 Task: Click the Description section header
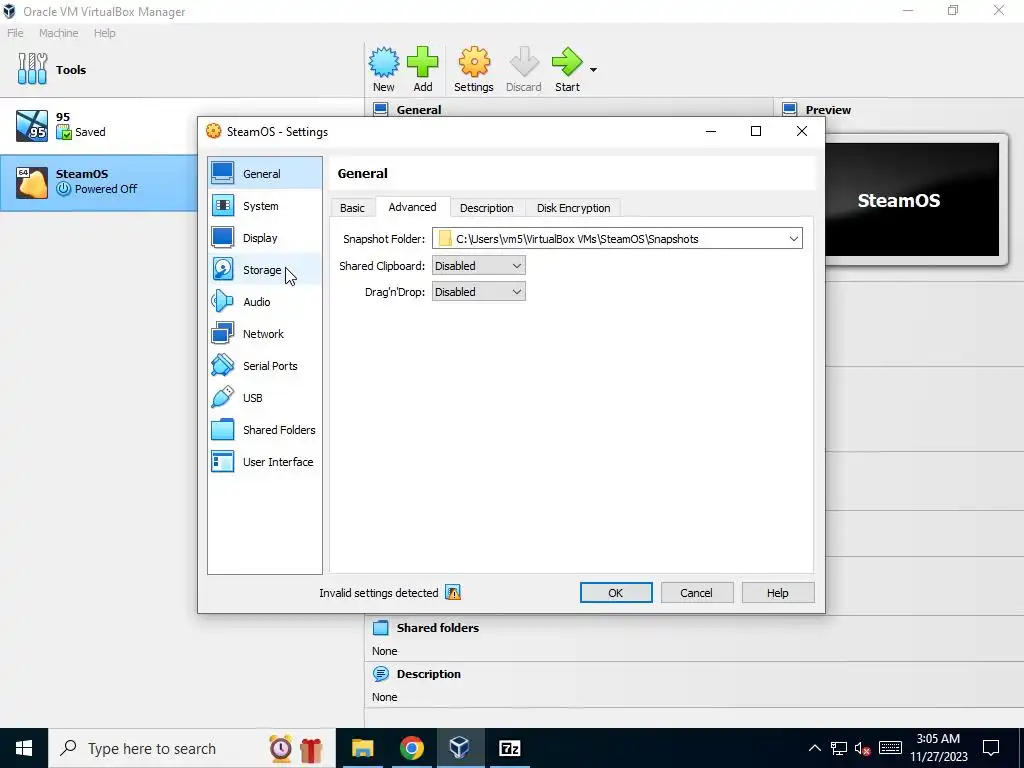point(428,674)
